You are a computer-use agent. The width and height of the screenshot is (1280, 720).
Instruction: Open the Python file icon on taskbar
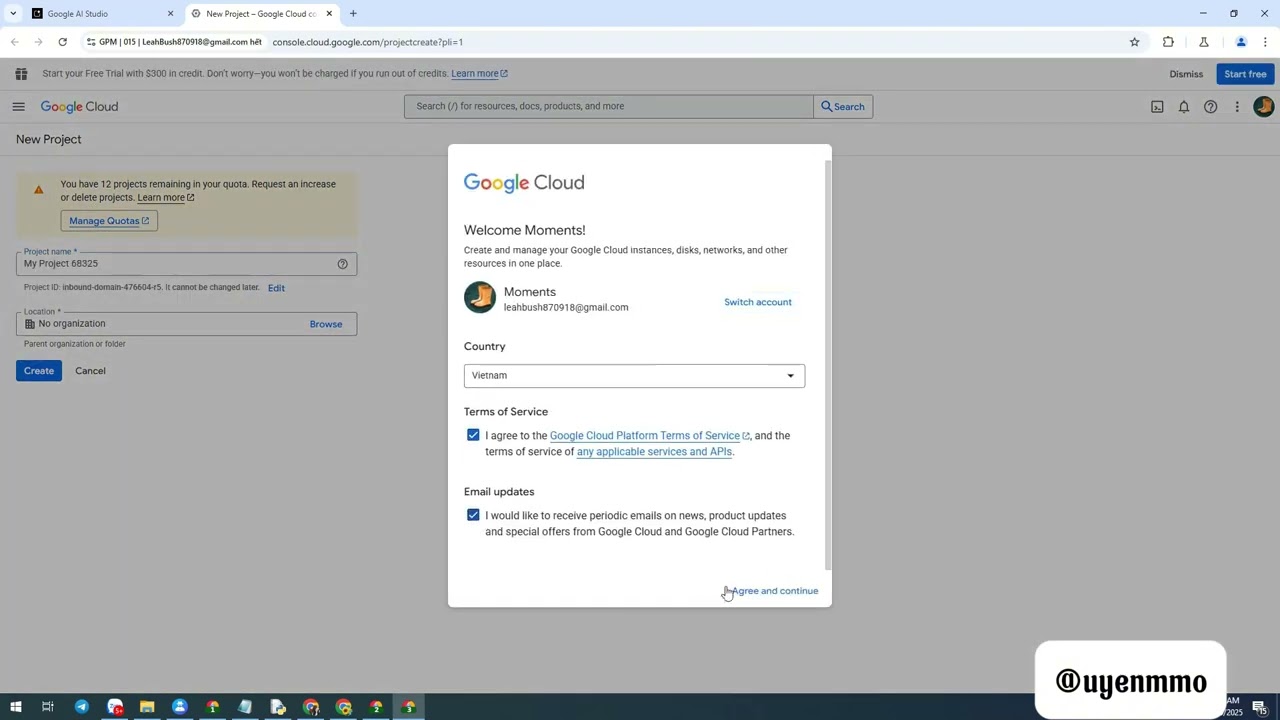[x=278, y=707]
